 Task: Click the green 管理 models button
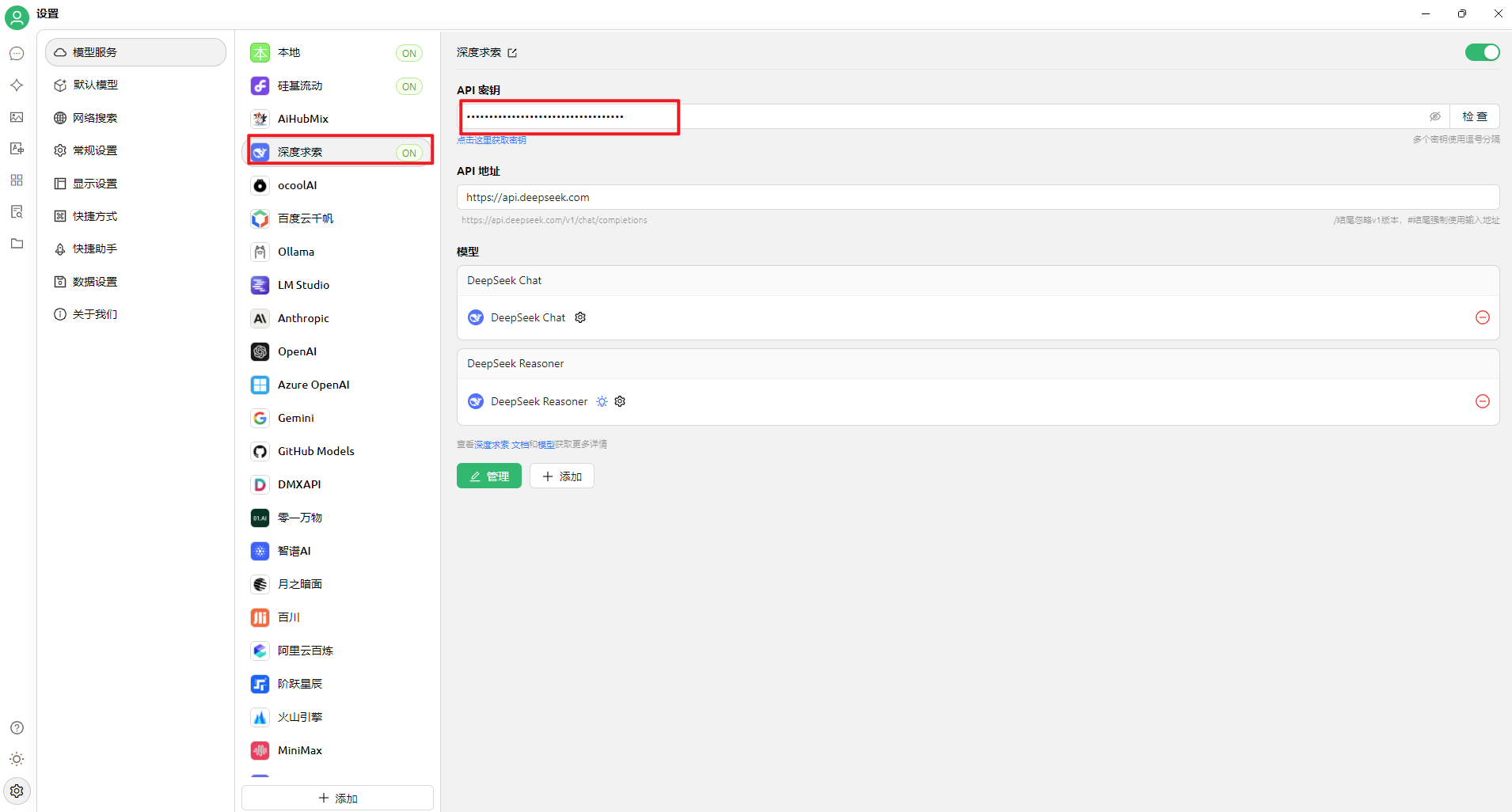pyautogui.click(x=489, y=476)
